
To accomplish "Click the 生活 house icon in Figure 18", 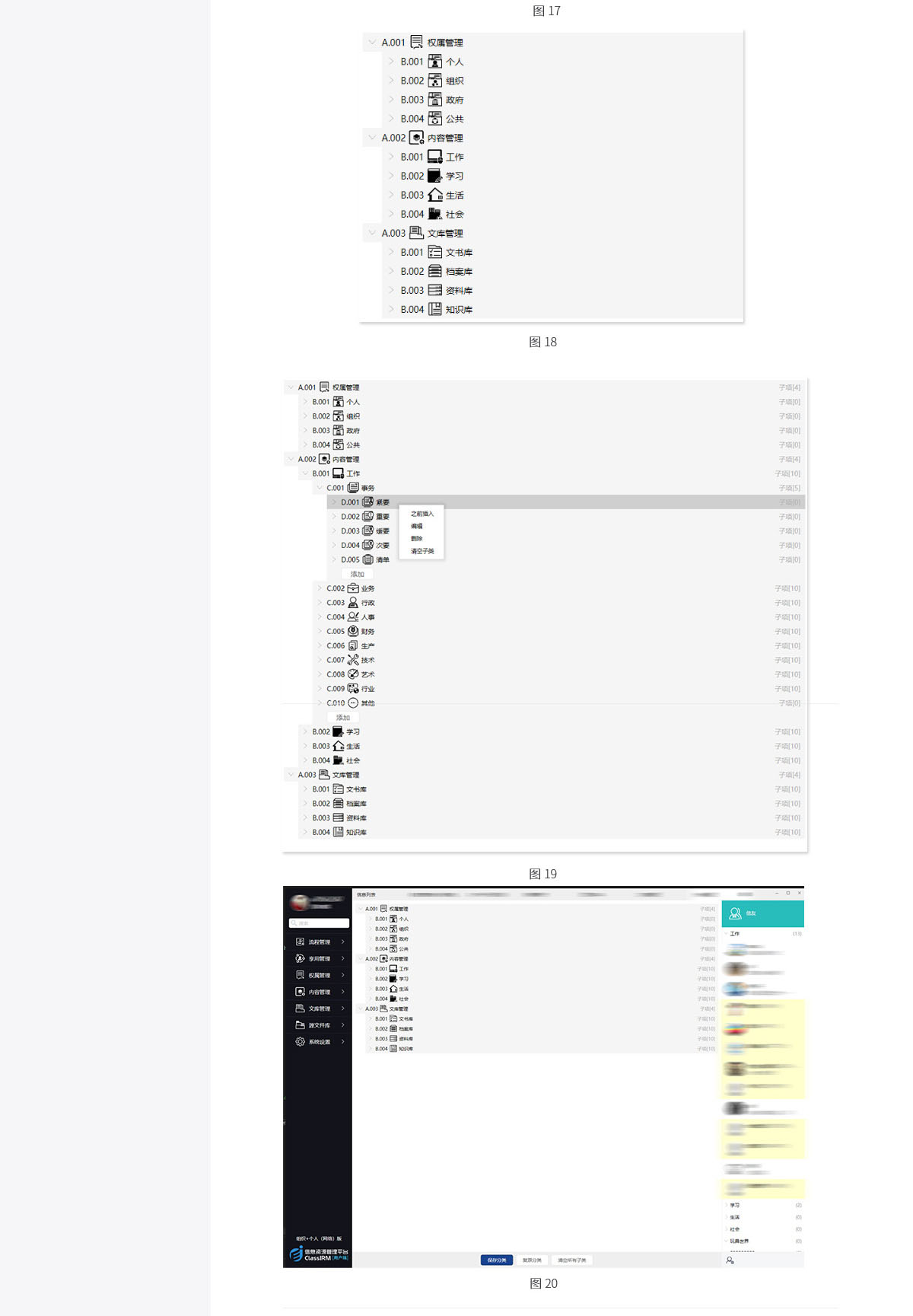I will 434,195.
